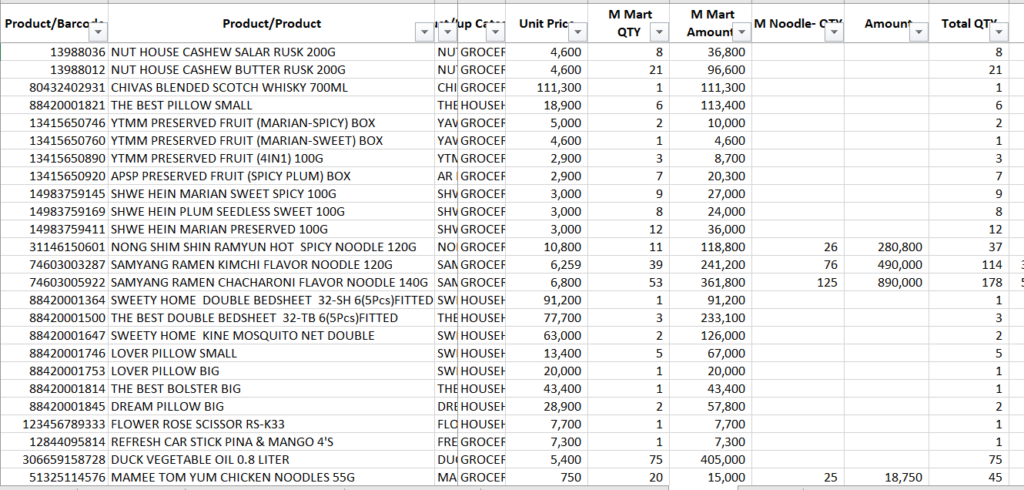Select cell YTMM PRESERVED FRUIT (4IN1) 100G
Screen dimensions: 1024x490
pyautogui.click(x=272, y=158)
